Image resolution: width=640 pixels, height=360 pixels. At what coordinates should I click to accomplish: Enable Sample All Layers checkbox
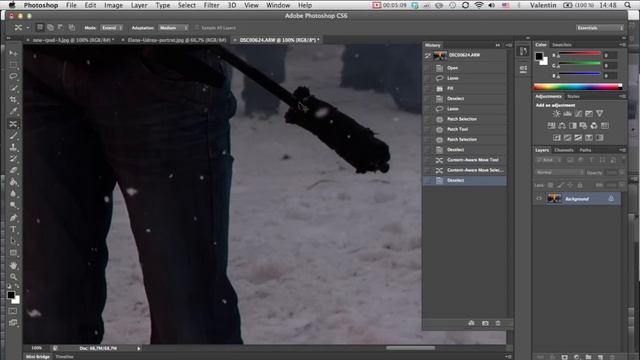pos(197,28)
